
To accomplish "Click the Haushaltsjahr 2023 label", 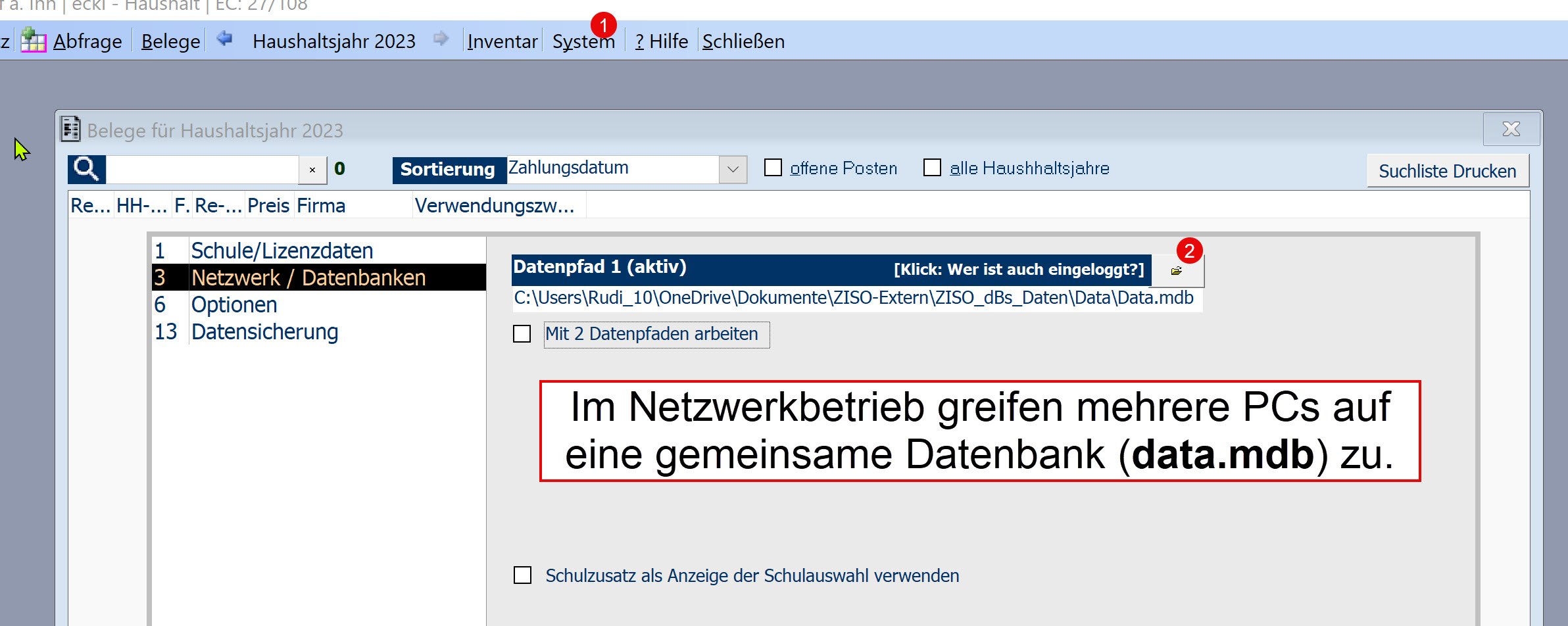I will (334, 41).
